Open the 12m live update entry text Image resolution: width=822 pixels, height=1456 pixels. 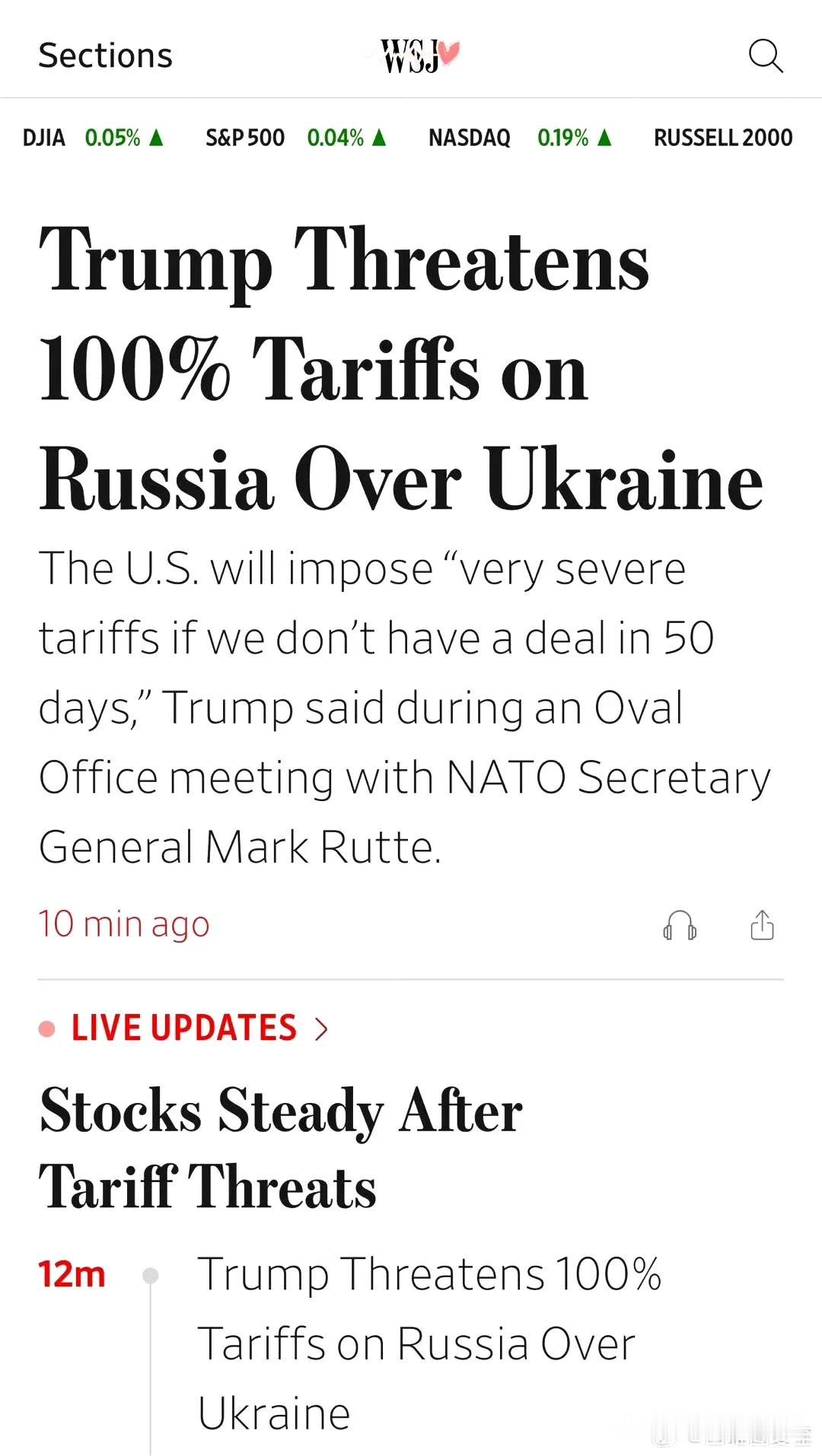pos(429,1343)
